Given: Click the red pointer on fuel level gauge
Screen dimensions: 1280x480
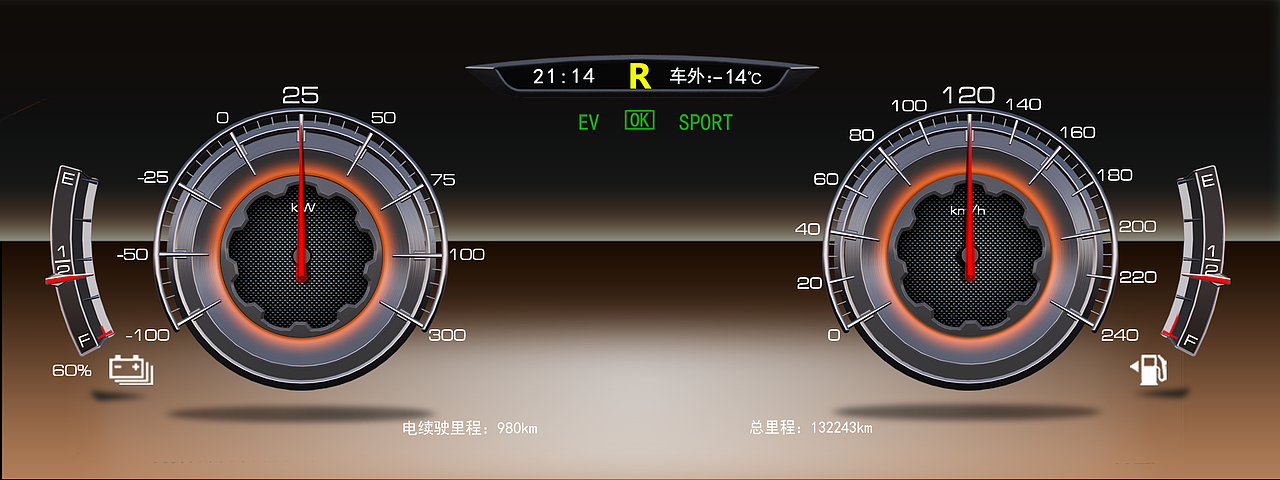Looking at the screenshot, I should (x=1205, y=277).
